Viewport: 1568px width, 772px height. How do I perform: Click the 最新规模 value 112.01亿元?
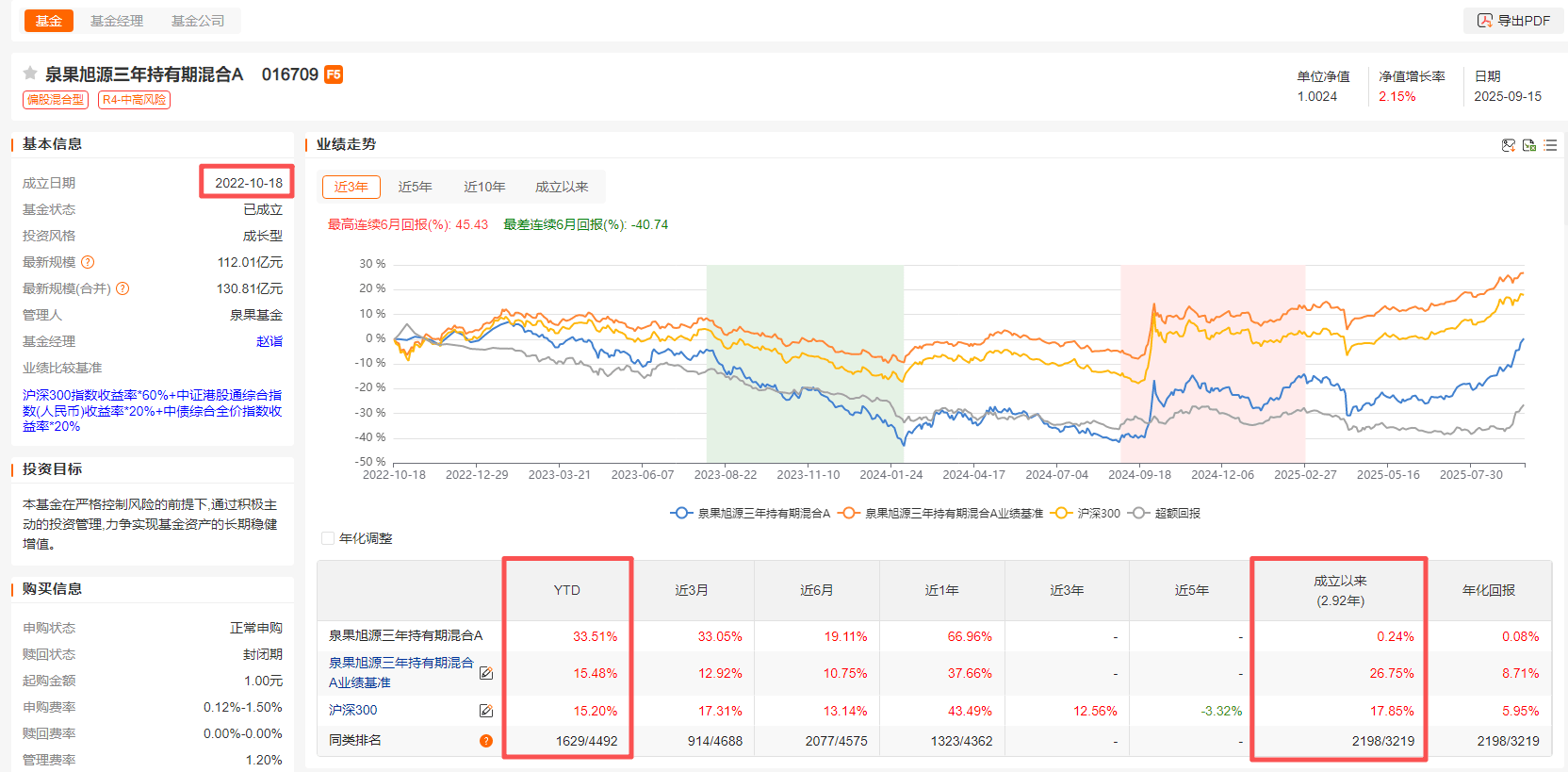point(250,262)
